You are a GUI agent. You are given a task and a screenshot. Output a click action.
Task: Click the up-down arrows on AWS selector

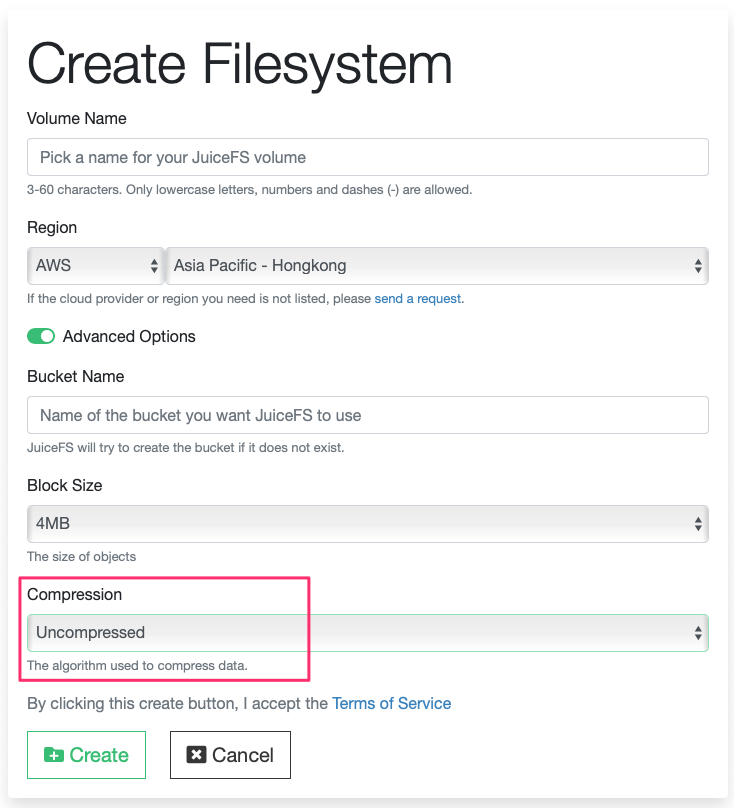coord(154,266)
